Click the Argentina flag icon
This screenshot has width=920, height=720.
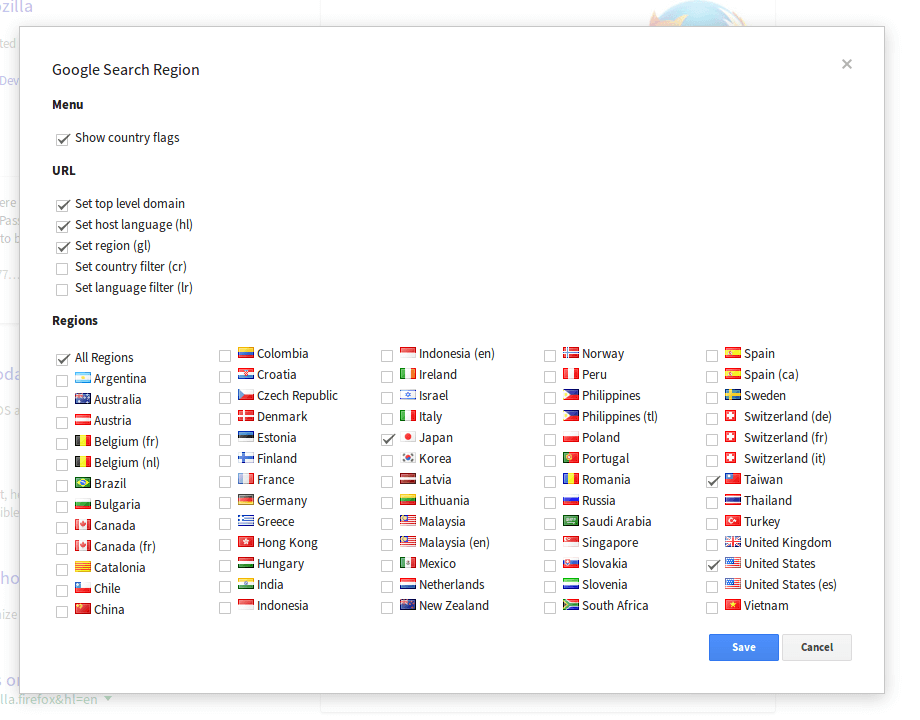[83, 378]
